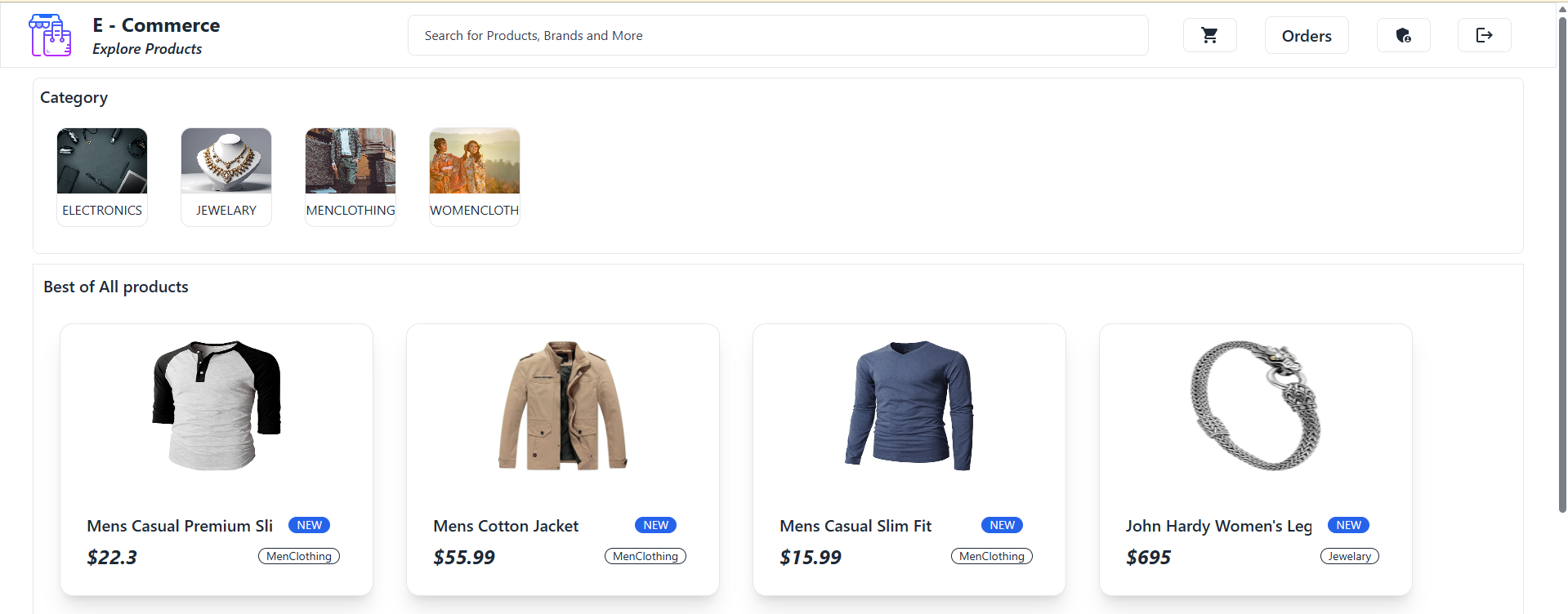
Task: Click the blue Mens Casual Slim Fit image
Action: click(x=909, y=406)
